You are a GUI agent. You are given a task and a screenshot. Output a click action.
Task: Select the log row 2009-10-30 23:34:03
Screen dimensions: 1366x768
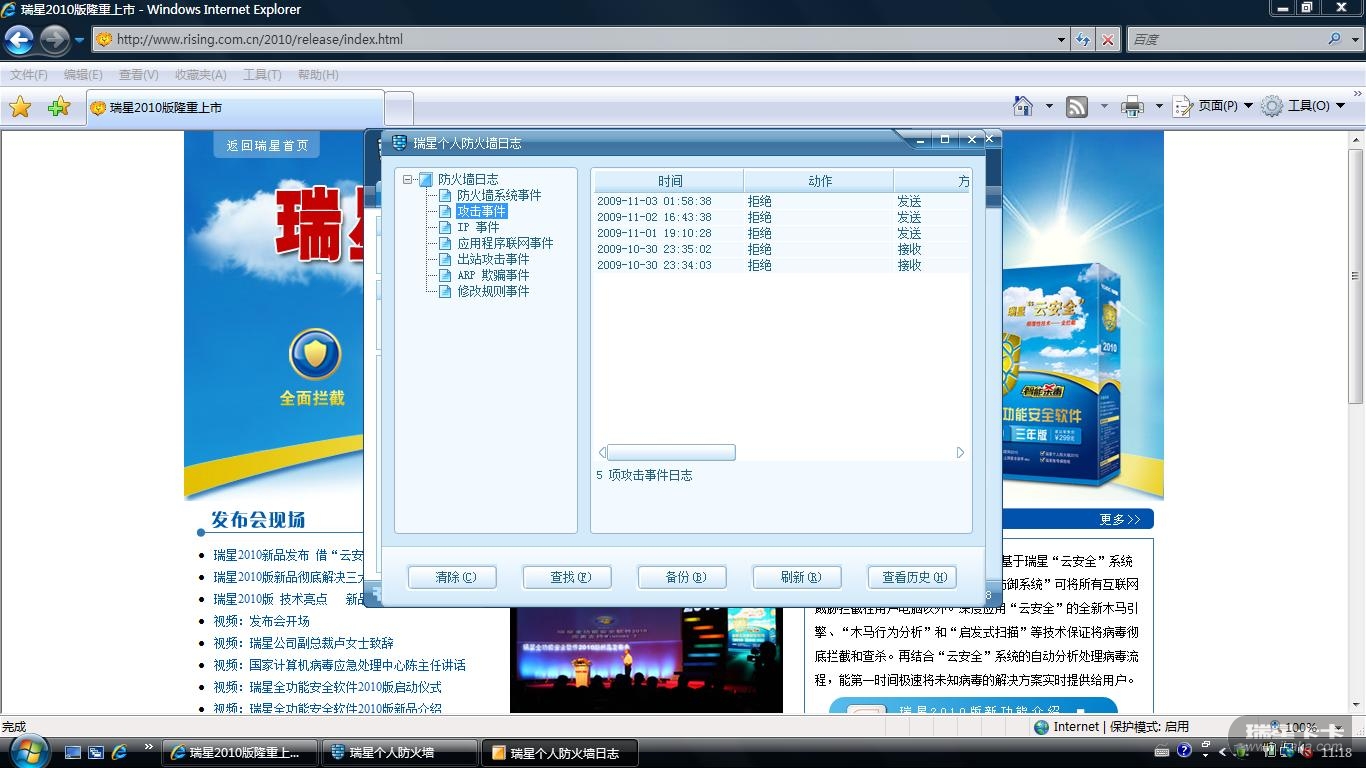pos(782,265)
